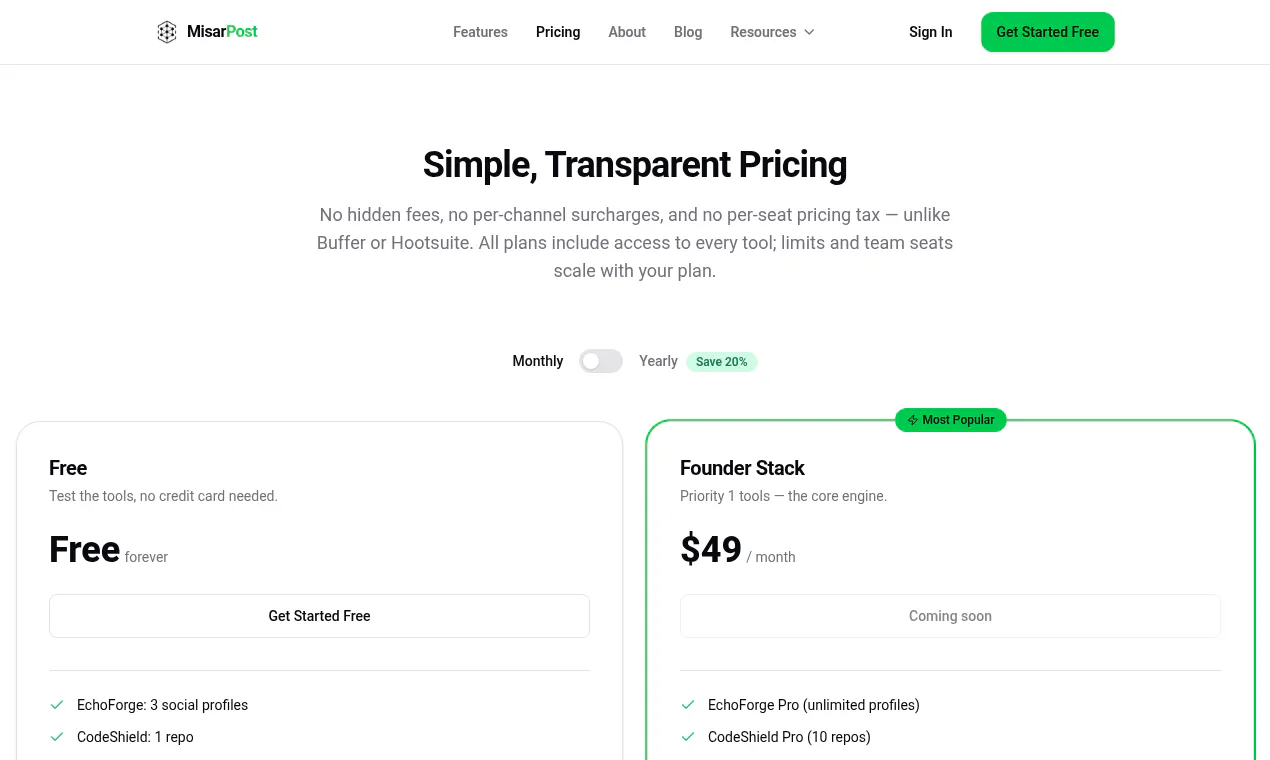The width and height of the screenshot is (1270, 760).
Task: Click Get Started Free in Free plan card
Action: click(x=319, y=616)
